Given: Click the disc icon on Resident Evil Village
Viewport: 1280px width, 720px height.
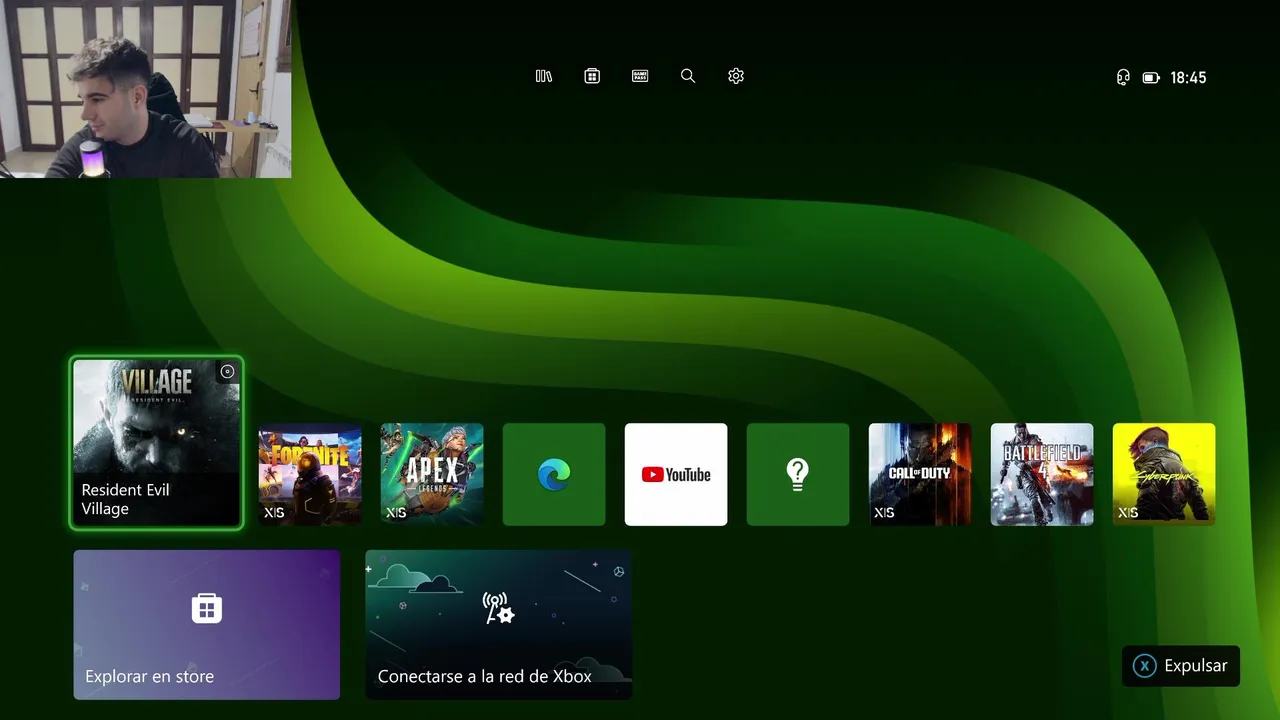Looking at the screenshot, I should [227, 372].
